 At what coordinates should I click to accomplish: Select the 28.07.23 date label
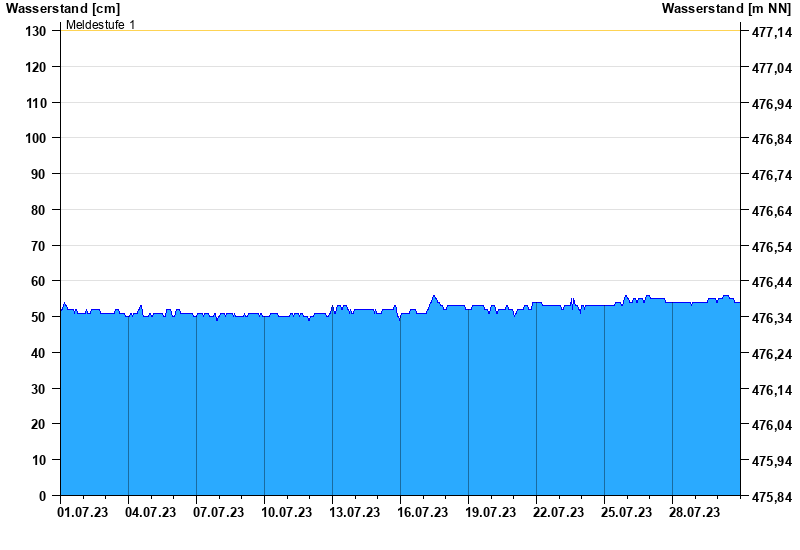(x=694, y=513)
